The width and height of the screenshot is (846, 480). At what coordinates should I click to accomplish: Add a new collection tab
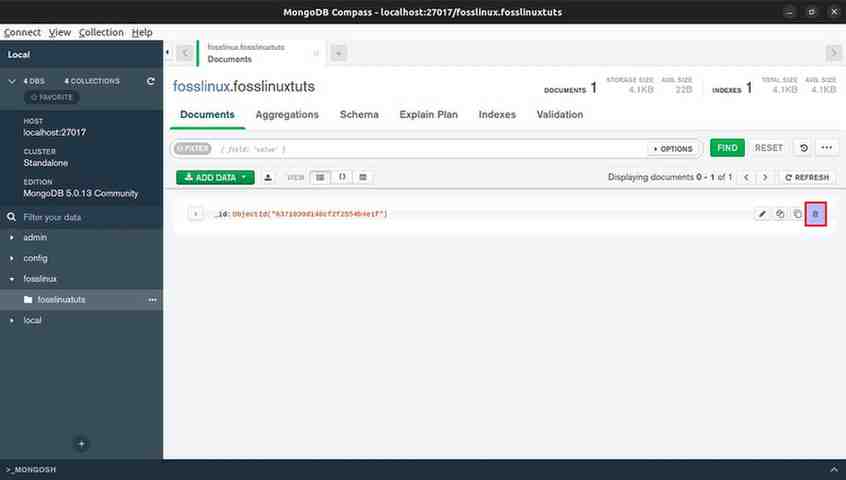pyautogui.click(x=338, y=53)
